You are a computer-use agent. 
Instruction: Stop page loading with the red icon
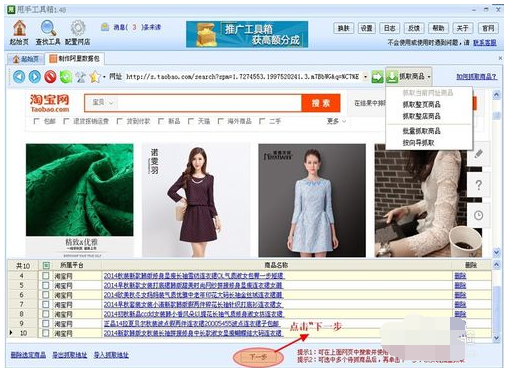point(50,77)
